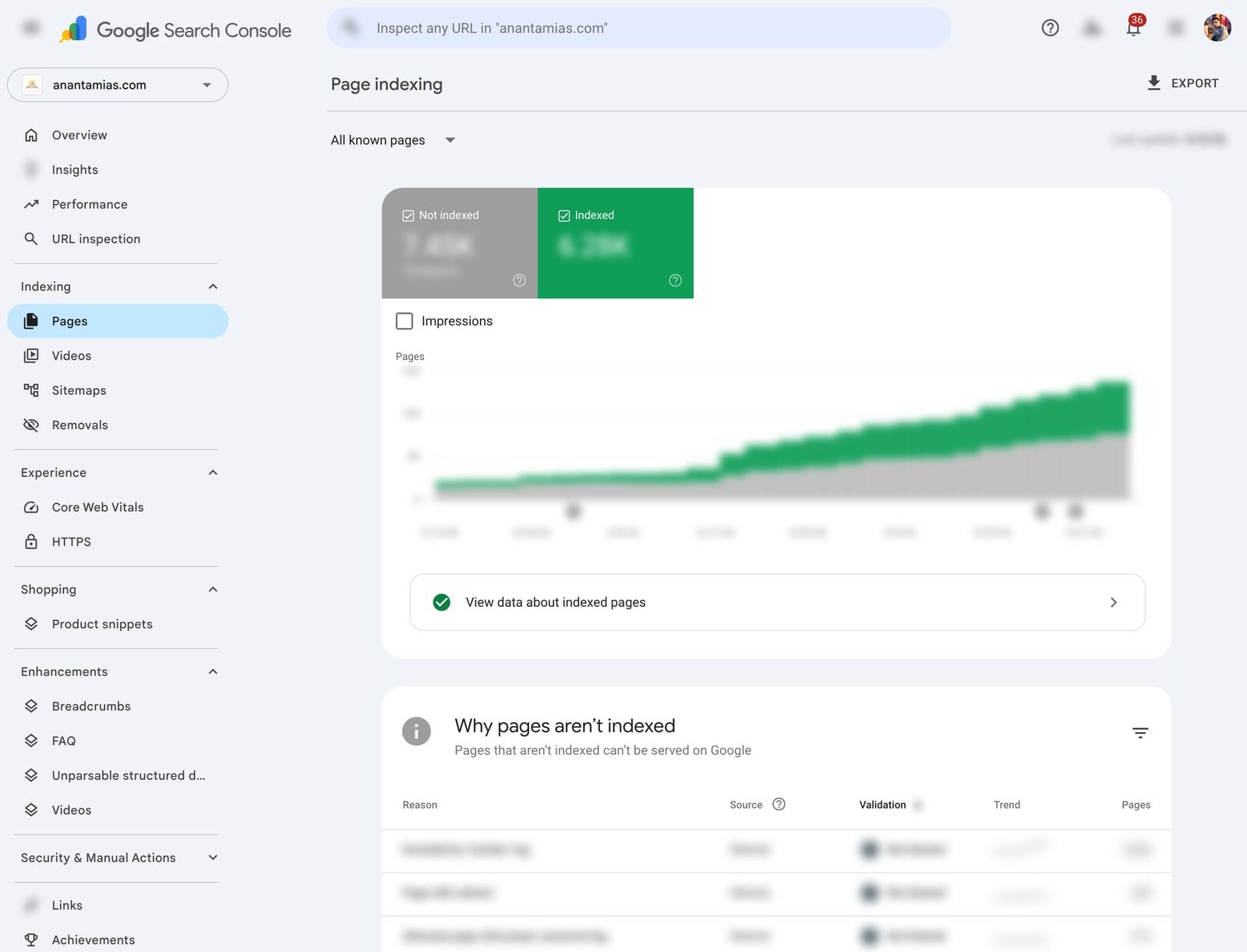The image size is (1247, 952).
Task: Open Videos under Enhancements
Action: (x=118, y=810)
